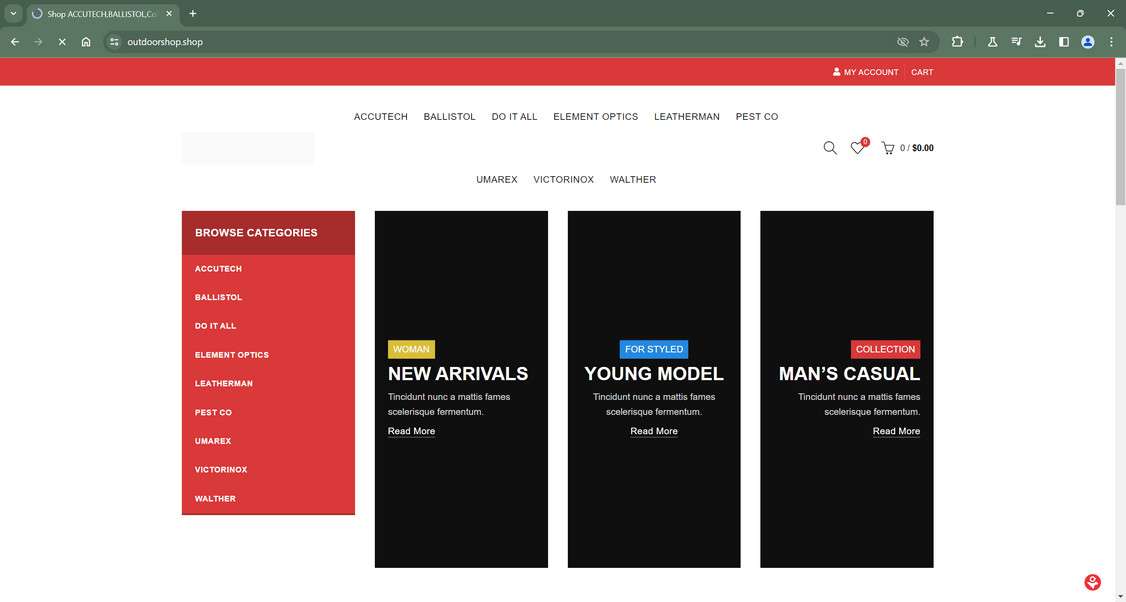Click the red floating widget icon bottom right
This screenshot has width=1126, height=602.
point(1092,582)
